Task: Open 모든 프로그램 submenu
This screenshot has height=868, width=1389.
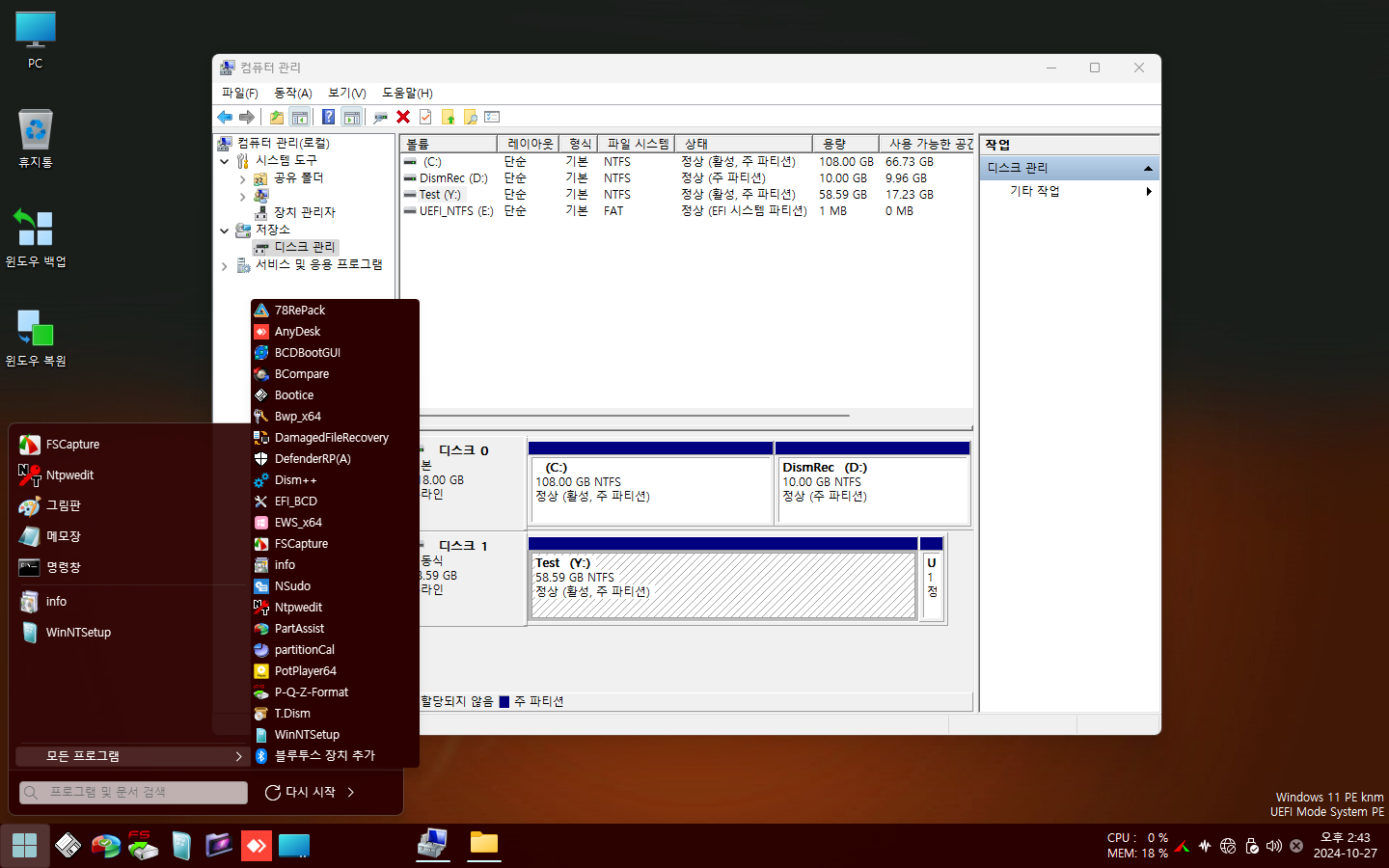Action: tap(132, 756)
